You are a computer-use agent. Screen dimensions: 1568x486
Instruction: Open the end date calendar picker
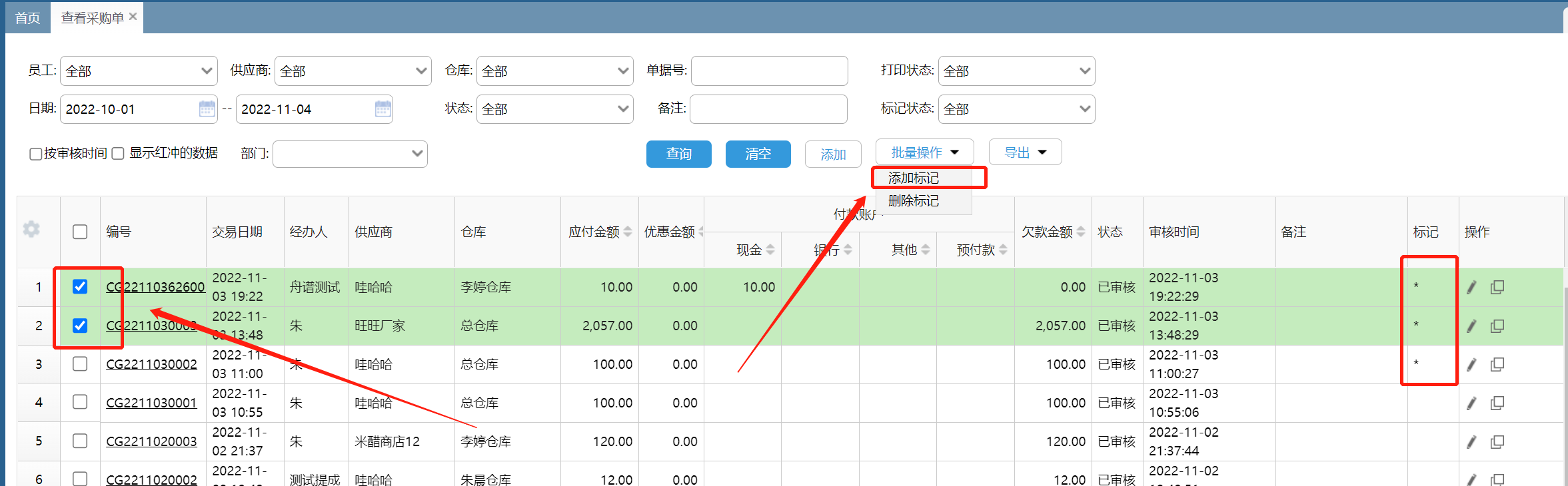(383, 109)
